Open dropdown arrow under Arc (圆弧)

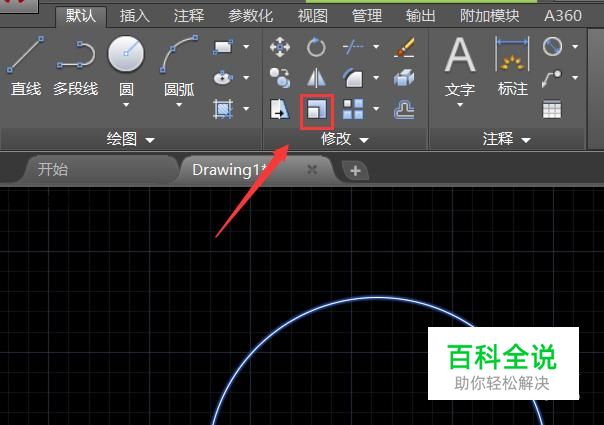point(179,104)
